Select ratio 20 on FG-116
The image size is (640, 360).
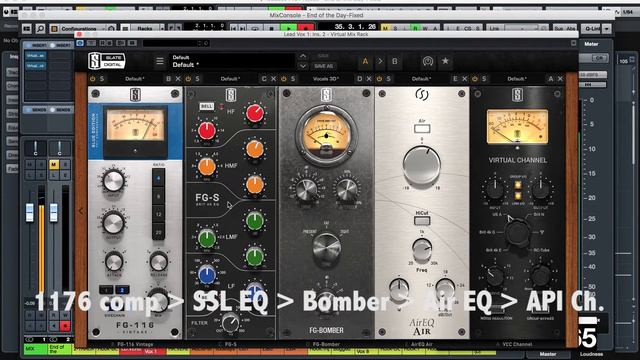pyautogui.click(x=158, y=231)
